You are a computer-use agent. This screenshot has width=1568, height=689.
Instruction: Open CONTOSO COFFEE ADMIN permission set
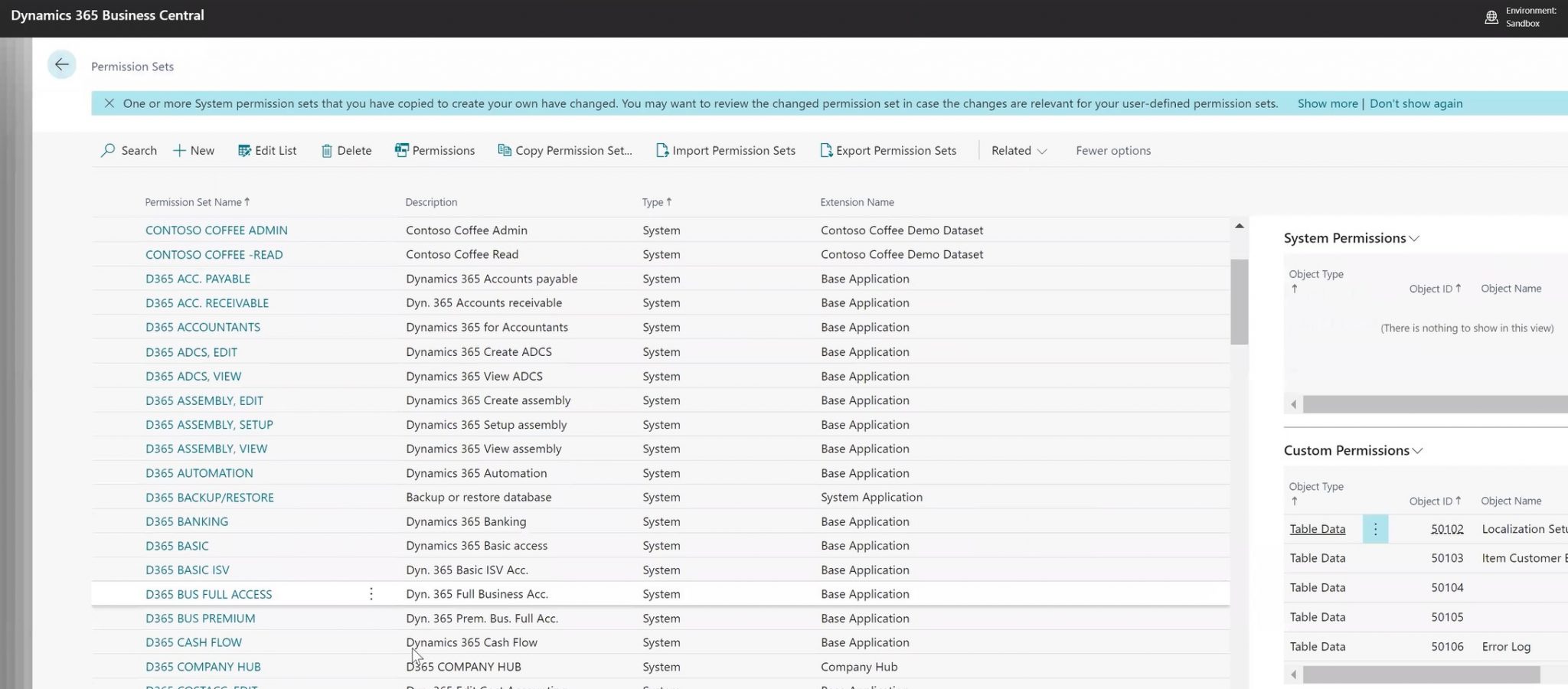click(x=217, y=230)
